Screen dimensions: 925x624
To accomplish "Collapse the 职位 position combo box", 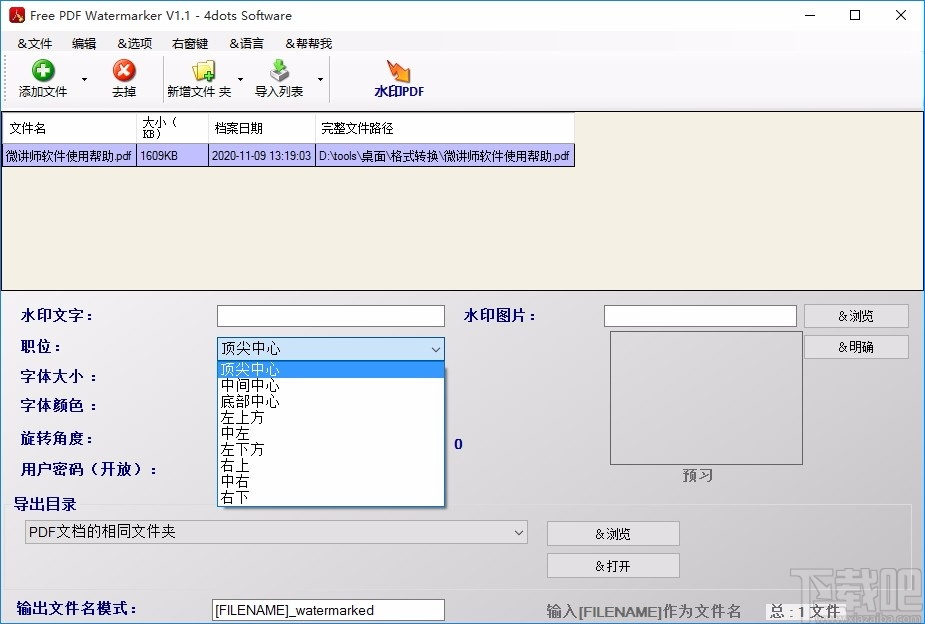I will (435, 349).
